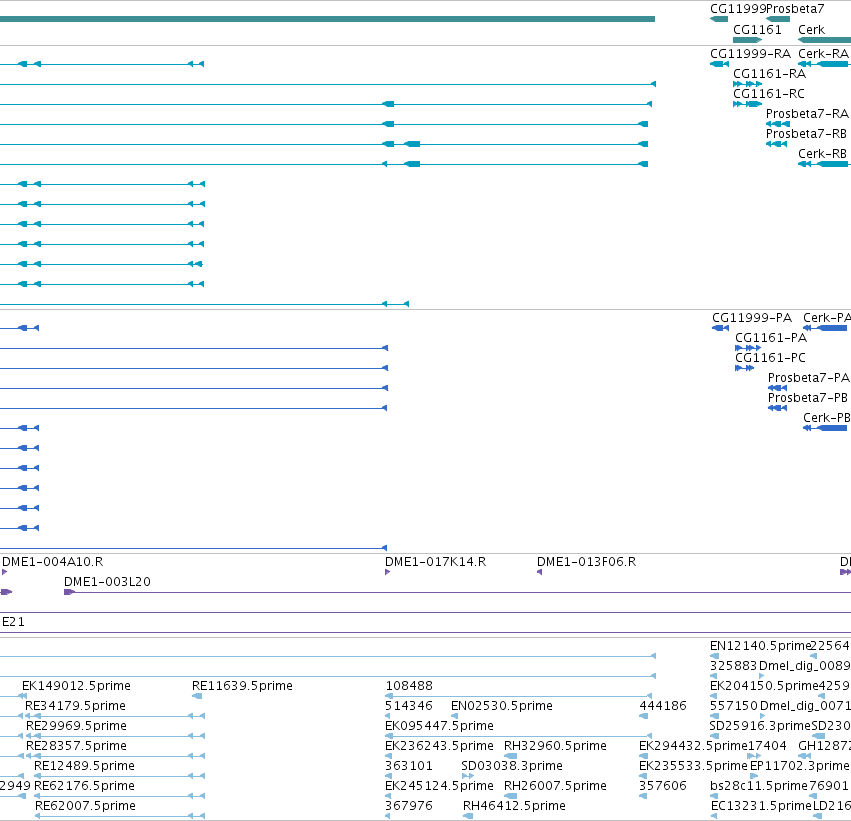The height and width of the screenshot is (821, 851).
Task: Select the DME1-013F06.R feature label
Action: click(587, 562)
